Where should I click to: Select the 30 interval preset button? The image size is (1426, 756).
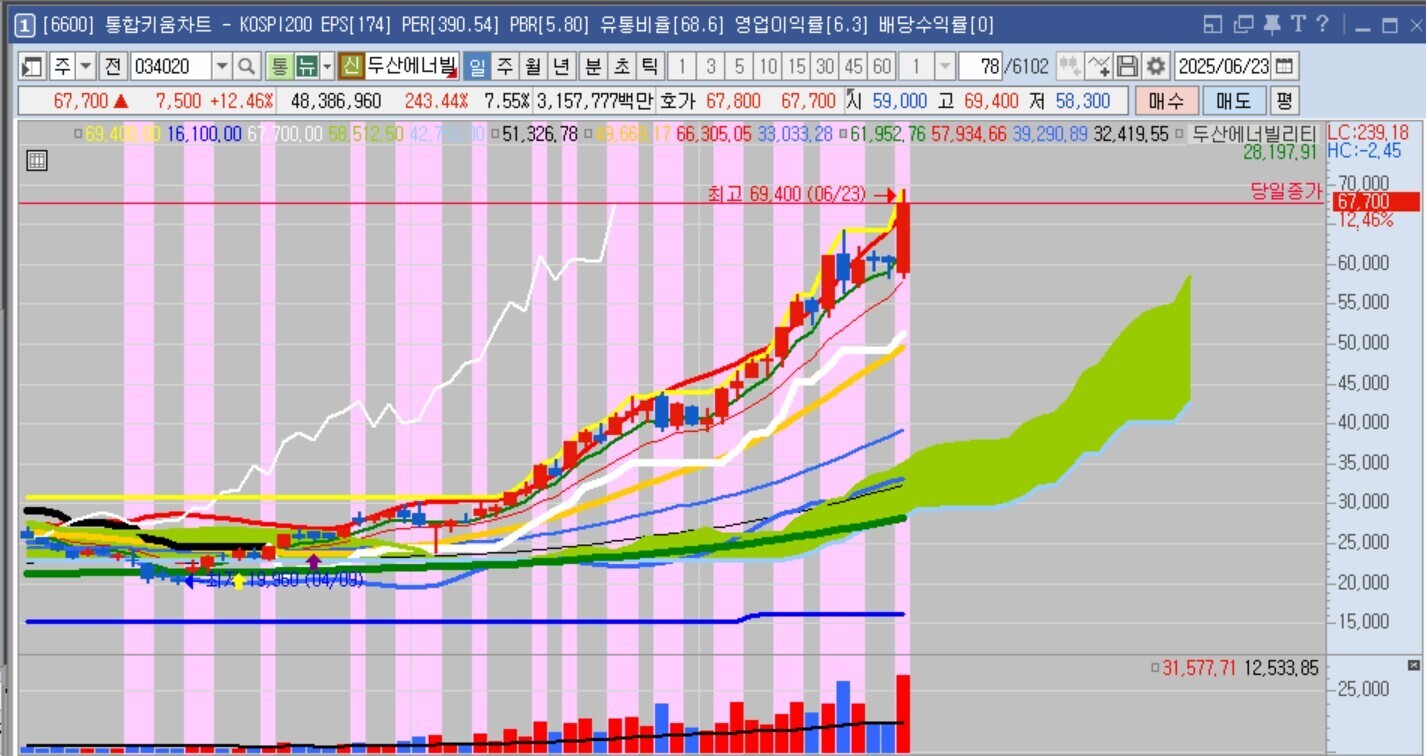(x=825, y=67)
